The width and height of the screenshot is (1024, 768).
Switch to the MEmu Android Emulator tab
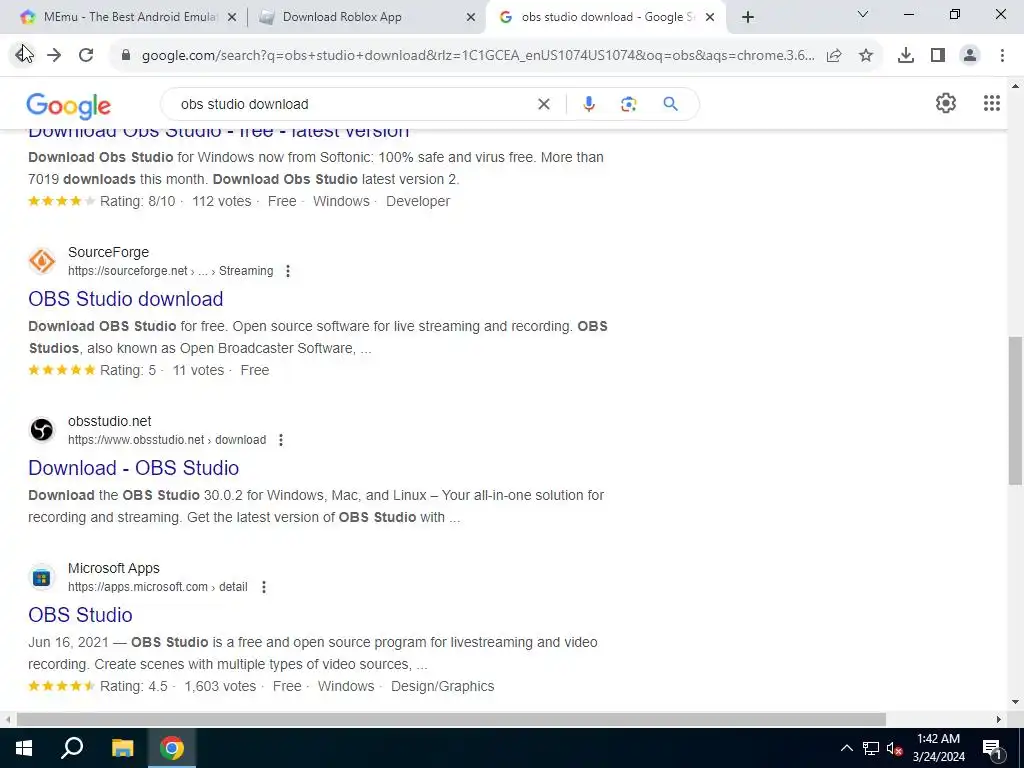(x=124, y=17)
